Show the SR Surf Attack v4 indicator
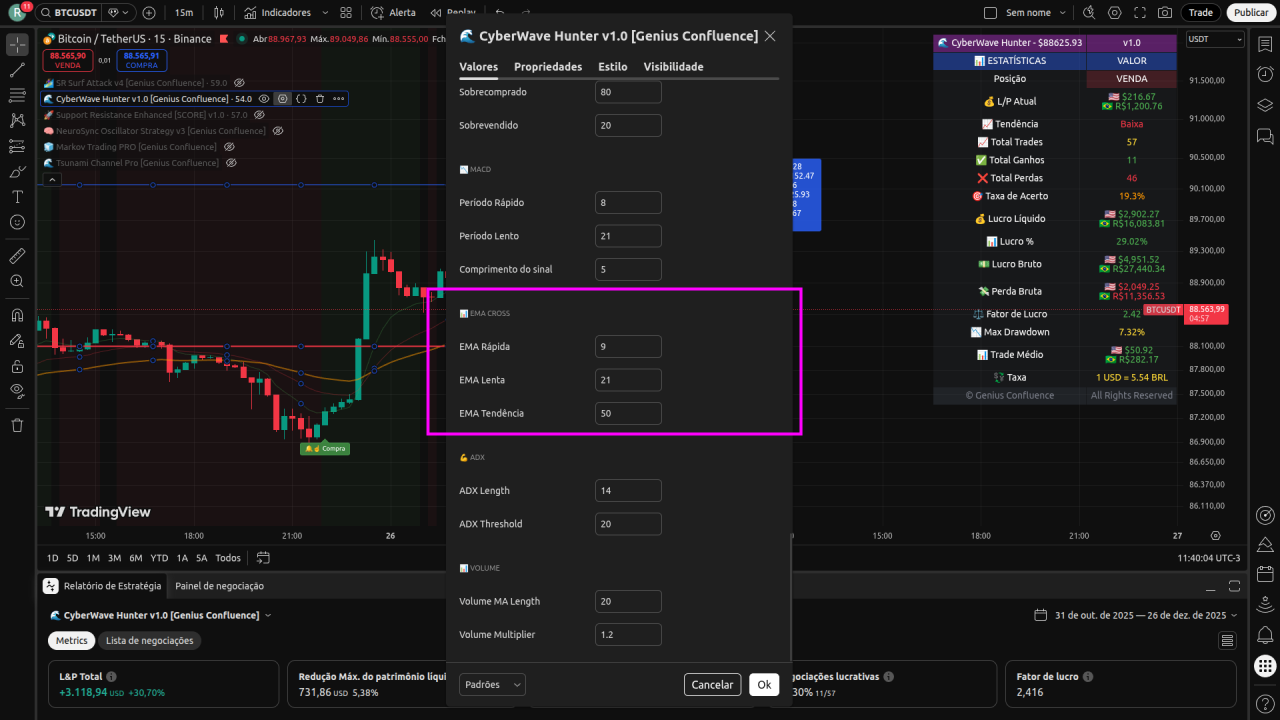1280x720 pixels. tap(239, 83)
